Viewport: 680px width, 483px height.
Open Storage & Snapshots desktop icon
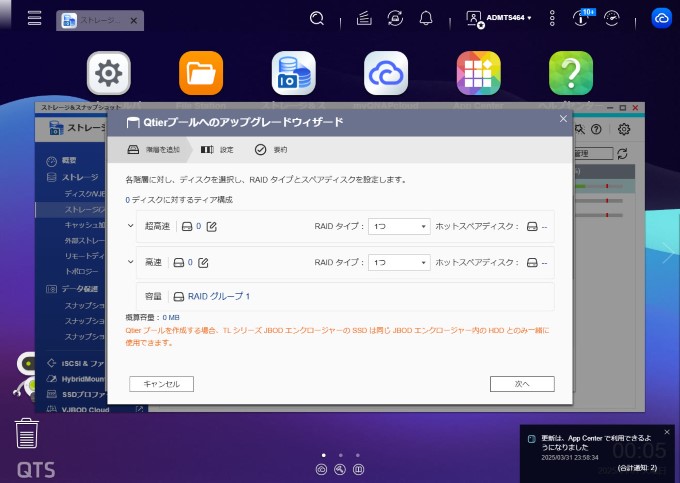(294, 73)
